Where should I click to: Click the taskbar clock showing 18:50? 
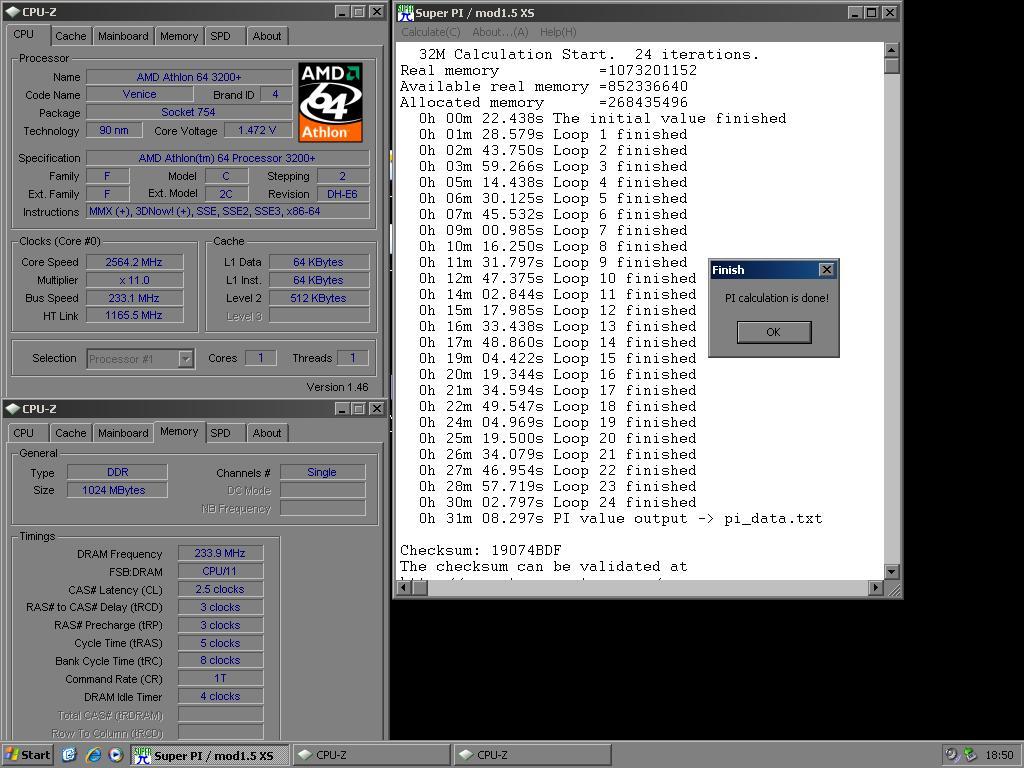coord(999,755)
